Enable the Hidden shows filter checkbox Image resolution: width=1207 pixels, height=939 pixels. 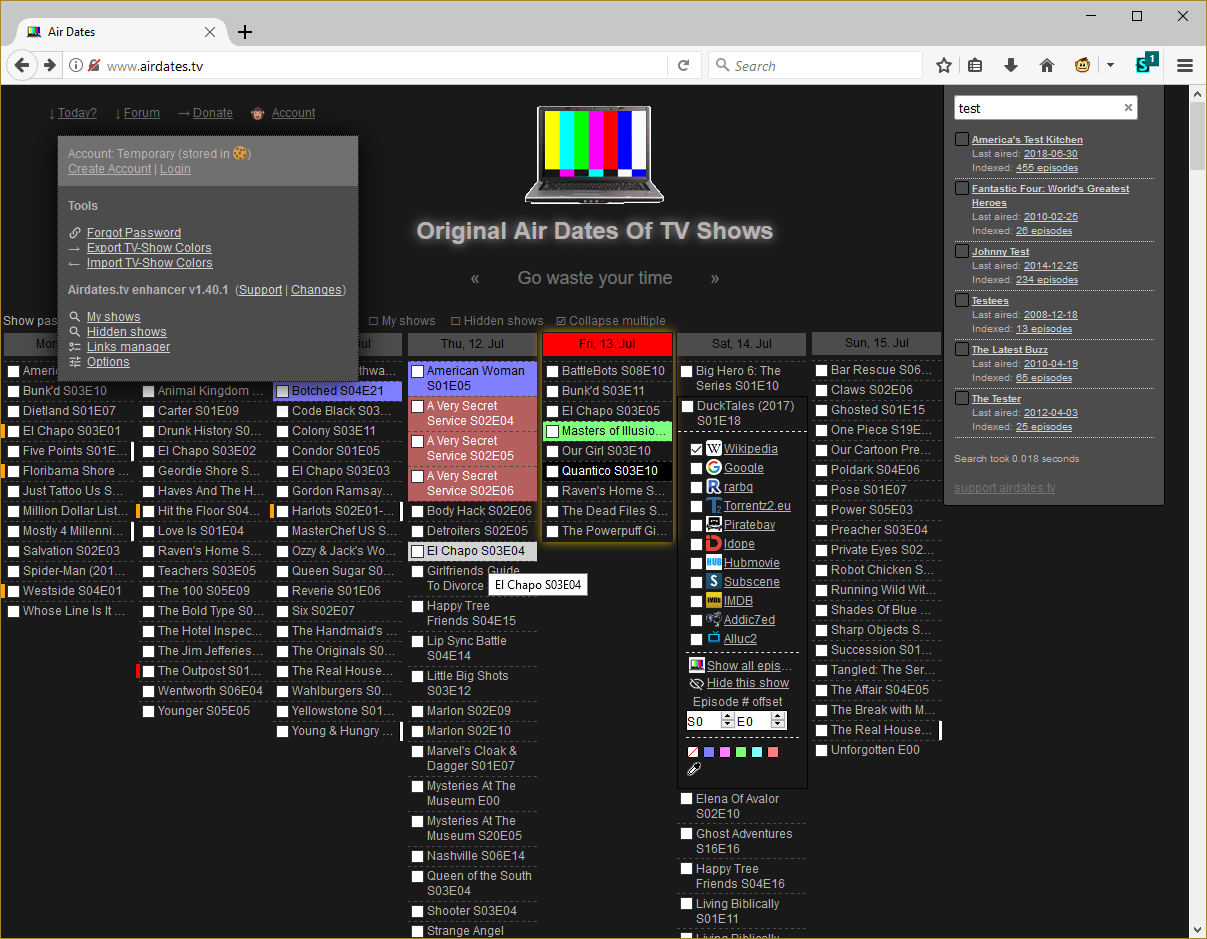(456, 321)
